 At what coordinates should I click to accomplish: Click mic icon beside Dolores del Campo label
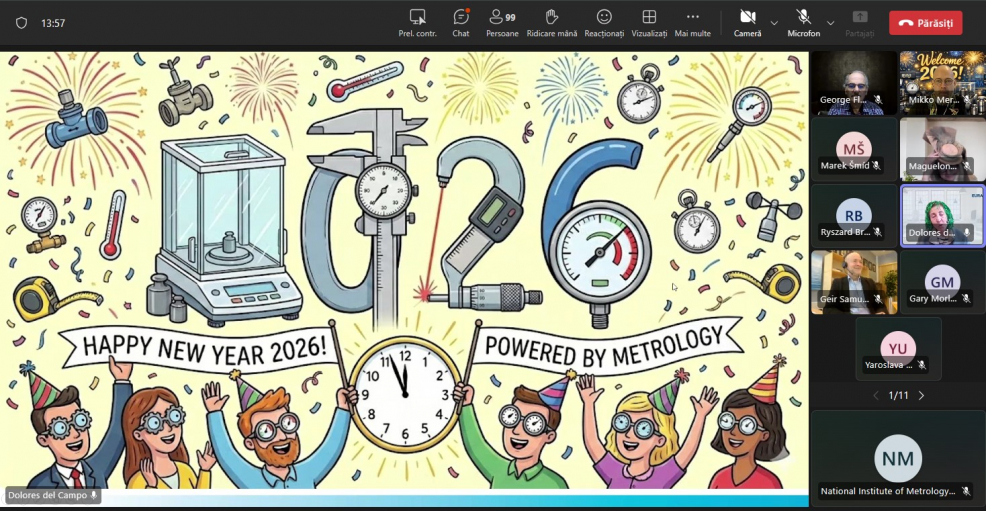pyautogui.click(x=94, y=495)
